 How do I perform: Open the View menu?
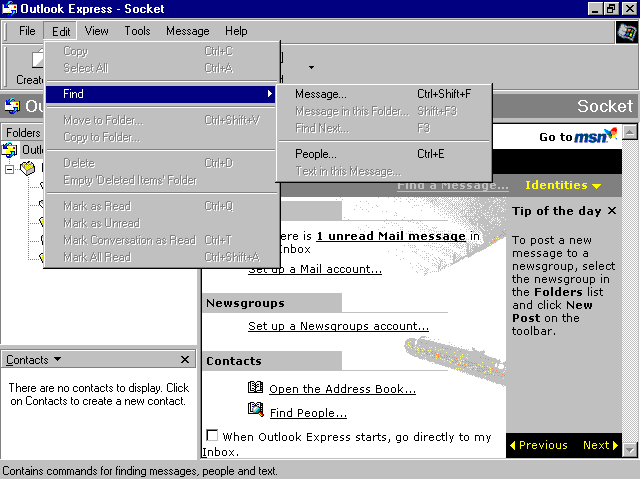tap(96, 31)
